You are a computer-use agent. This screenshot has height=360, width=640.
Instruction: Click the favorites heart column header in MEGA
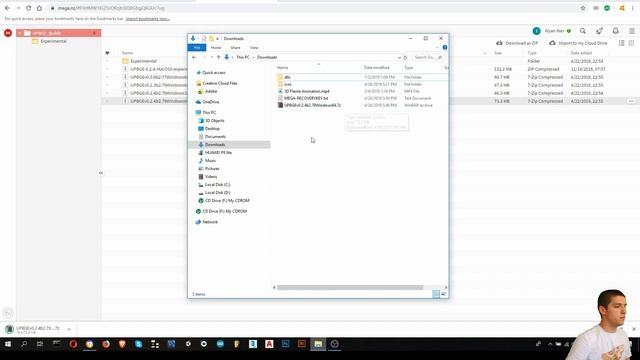(107, 53)
